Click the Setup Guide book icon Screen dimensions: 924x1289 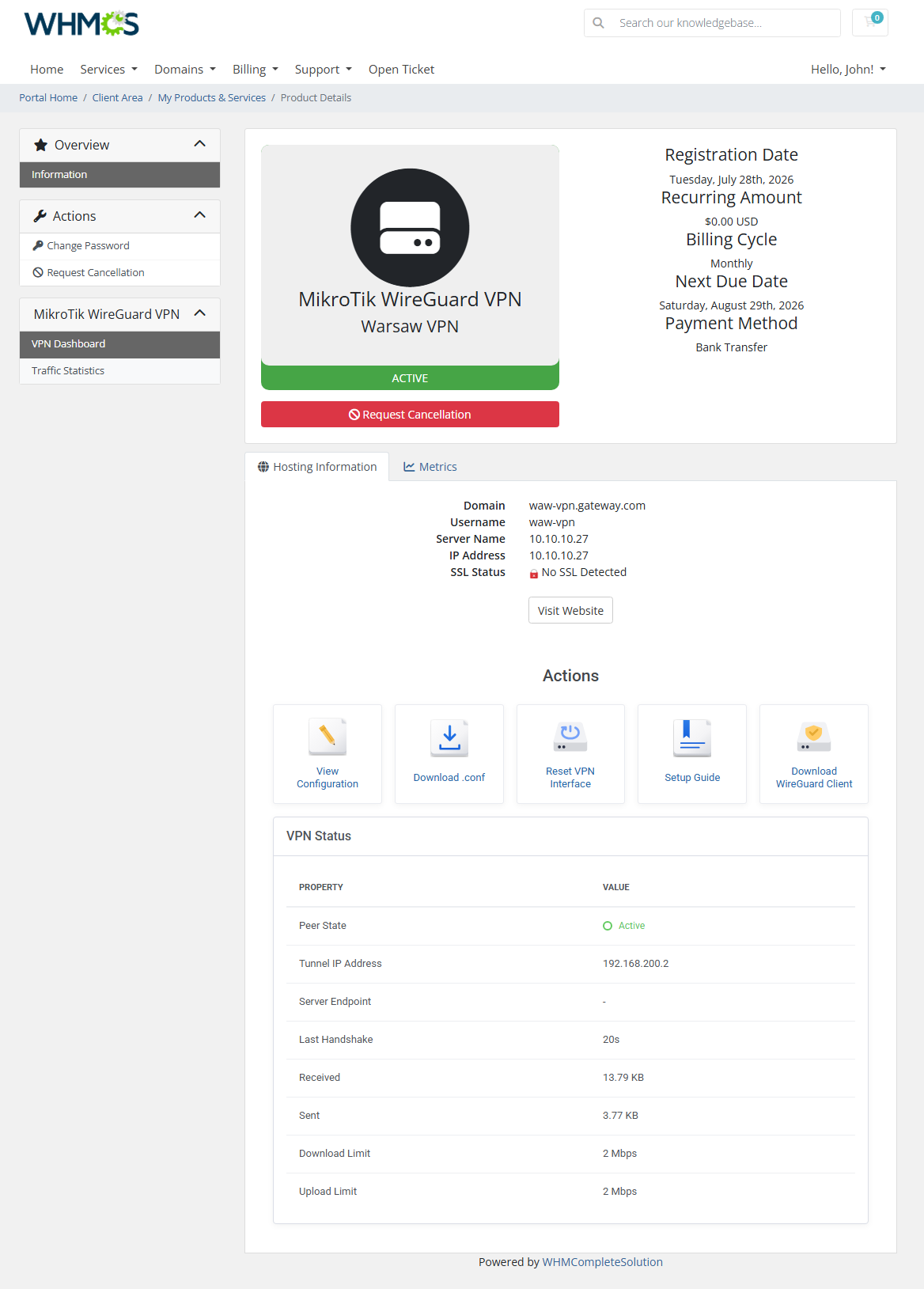click(x=692, y=737)
